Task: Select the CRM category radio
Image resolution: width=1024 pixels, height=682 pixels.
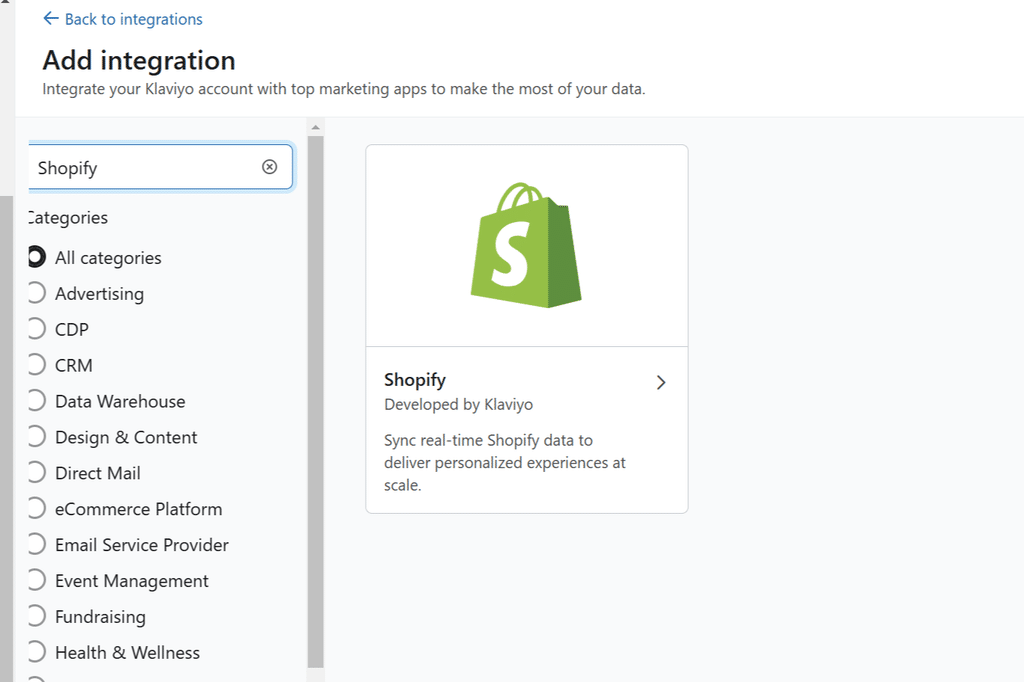Action: (36, 365)
